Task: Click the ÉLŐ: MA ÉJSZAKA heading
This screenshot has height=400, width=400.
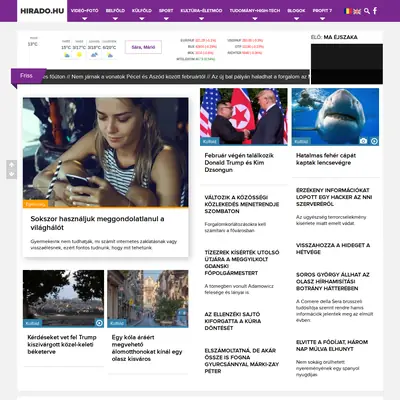Action: [x=334, y=37]
